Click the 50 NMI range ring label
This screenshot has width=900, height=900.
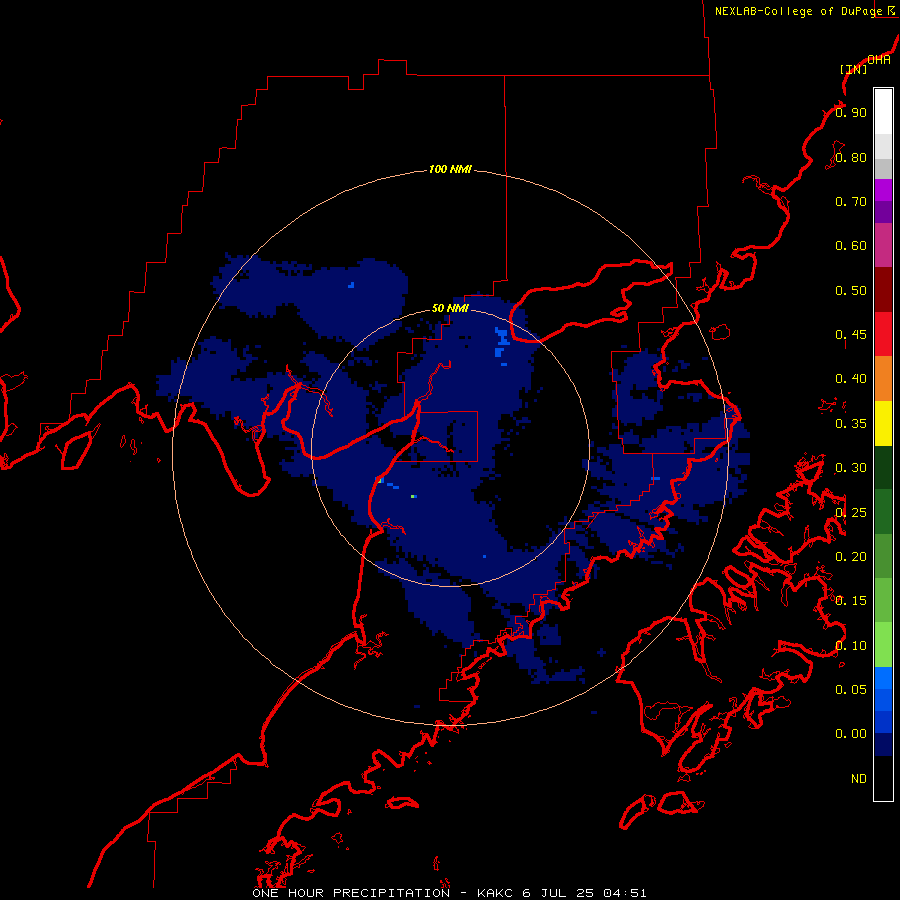pos(450,308)
